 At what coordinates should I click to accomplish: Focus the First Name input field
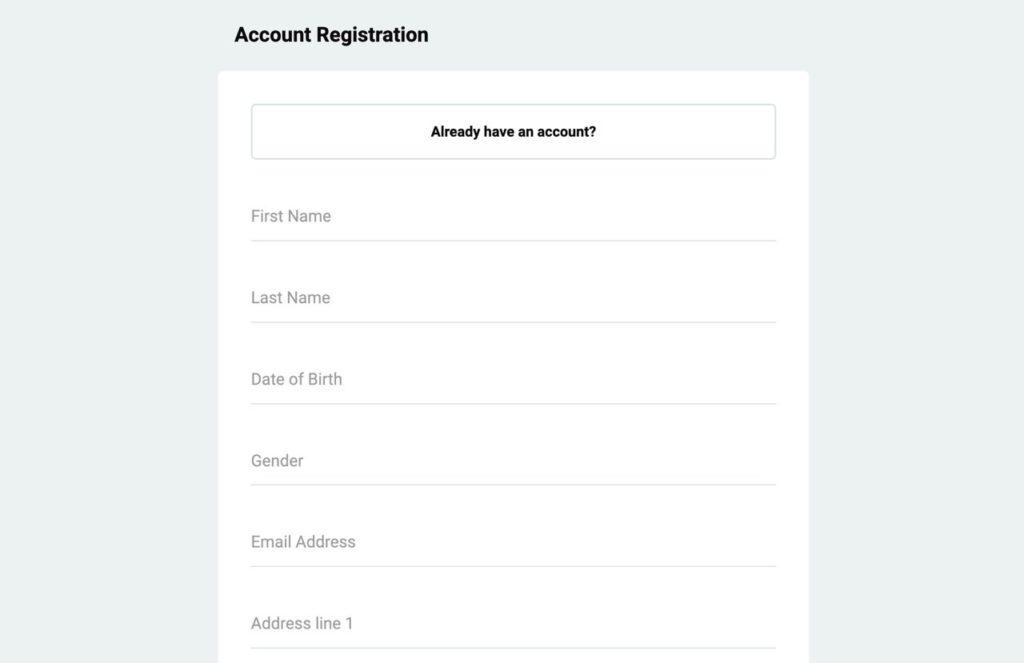pos(513,217)
